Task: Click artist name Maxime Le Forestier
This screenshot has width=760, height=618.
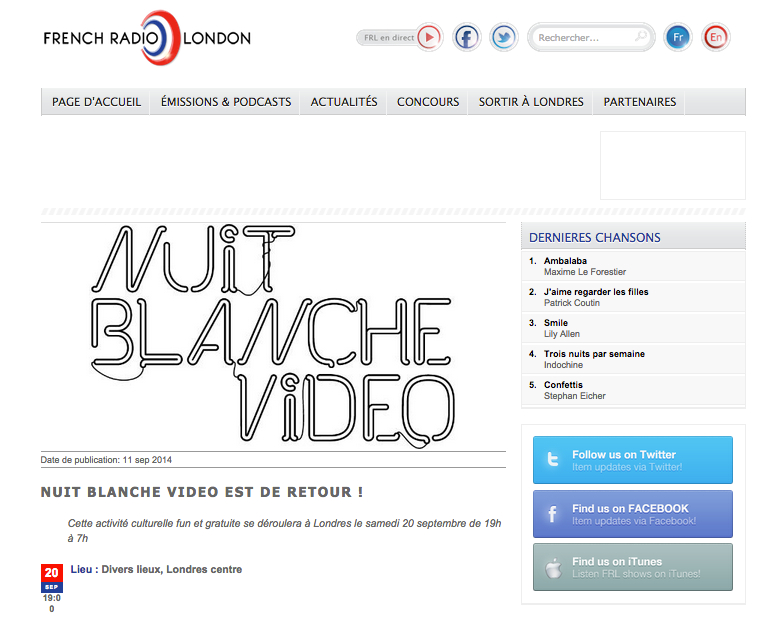Action: click(x=585, y=272)
